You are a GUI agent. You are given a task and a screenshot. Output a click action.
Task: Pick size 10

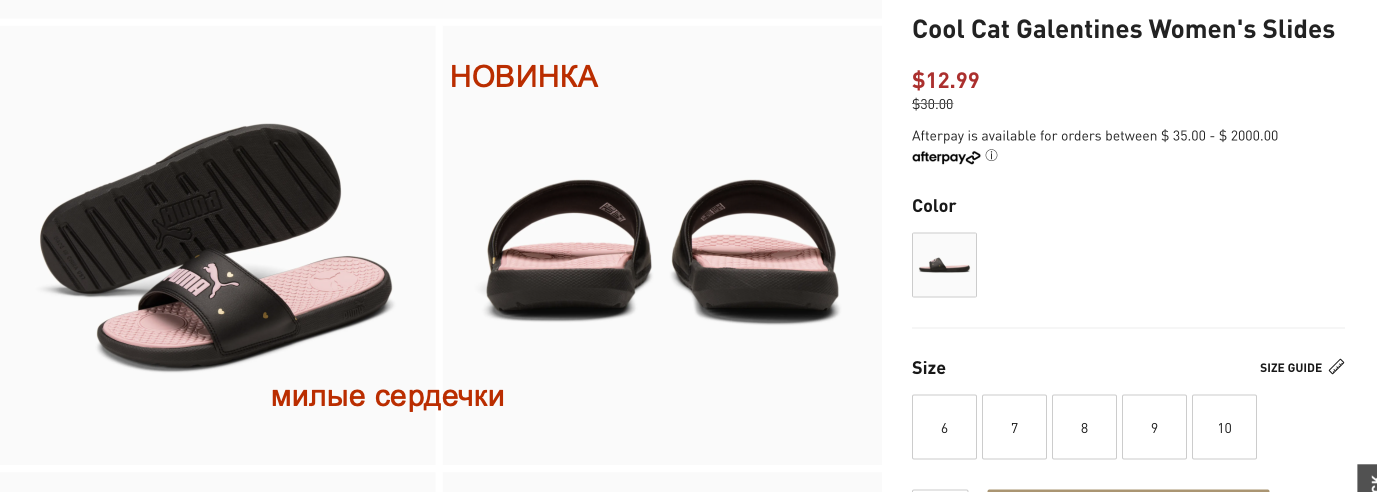tap(1224, 427)
